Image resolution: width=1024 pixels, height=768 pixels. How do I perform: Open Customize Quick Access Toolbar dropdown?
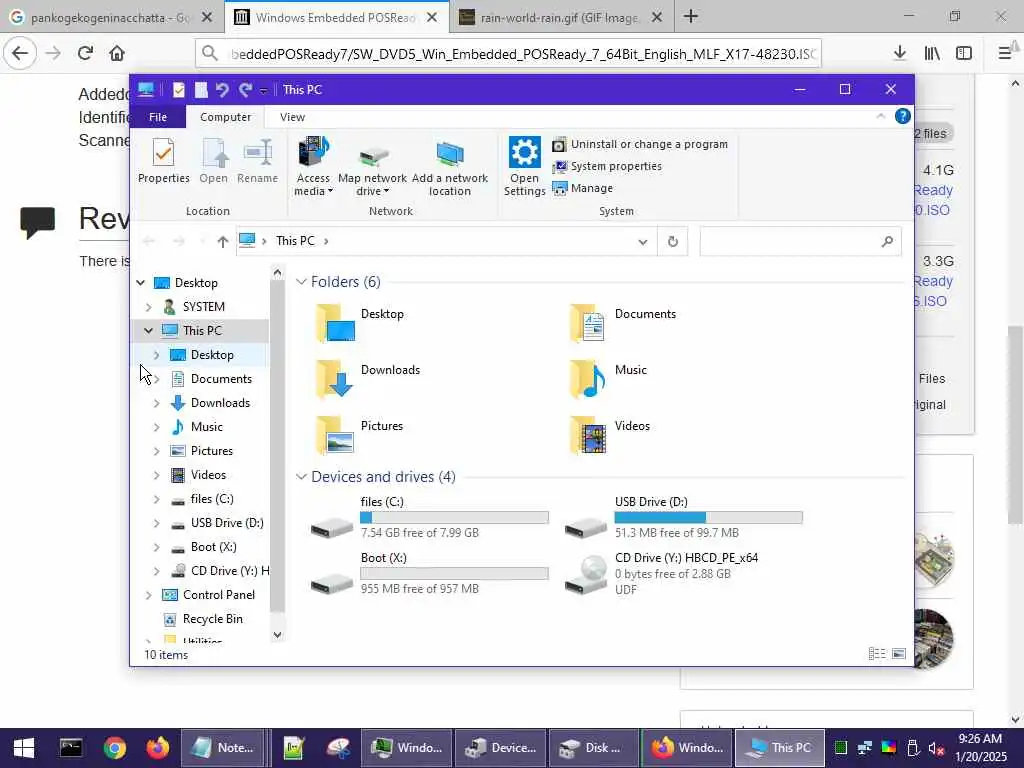pos(263,90)
